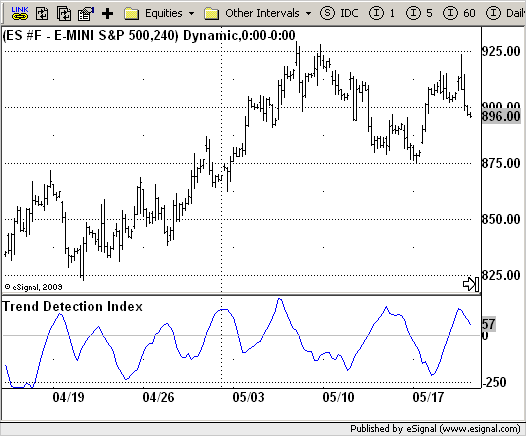Expand the Other Intervals dropdown arrow
This screenshot has width=526, height=436.
[308, 14]
